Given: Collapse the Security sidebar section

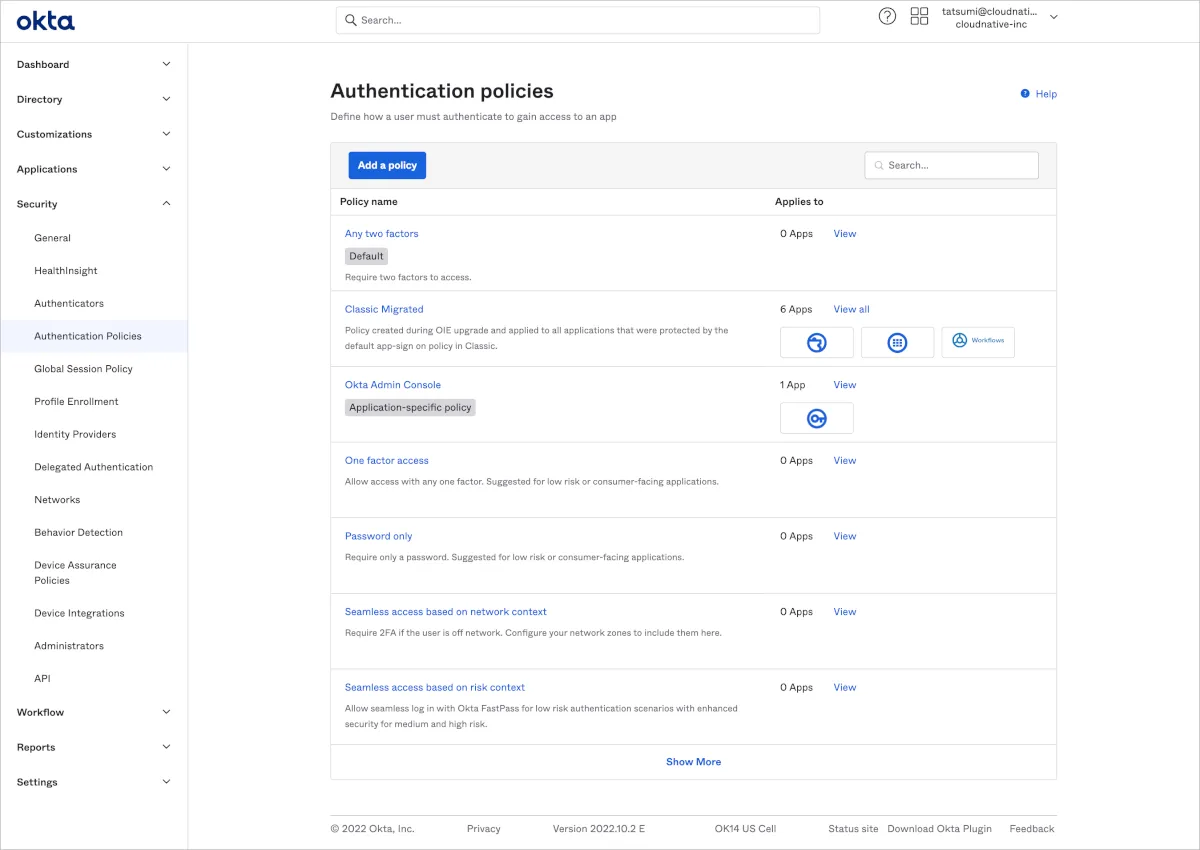Looking at the screenshot, I should [x=166, y=204].
